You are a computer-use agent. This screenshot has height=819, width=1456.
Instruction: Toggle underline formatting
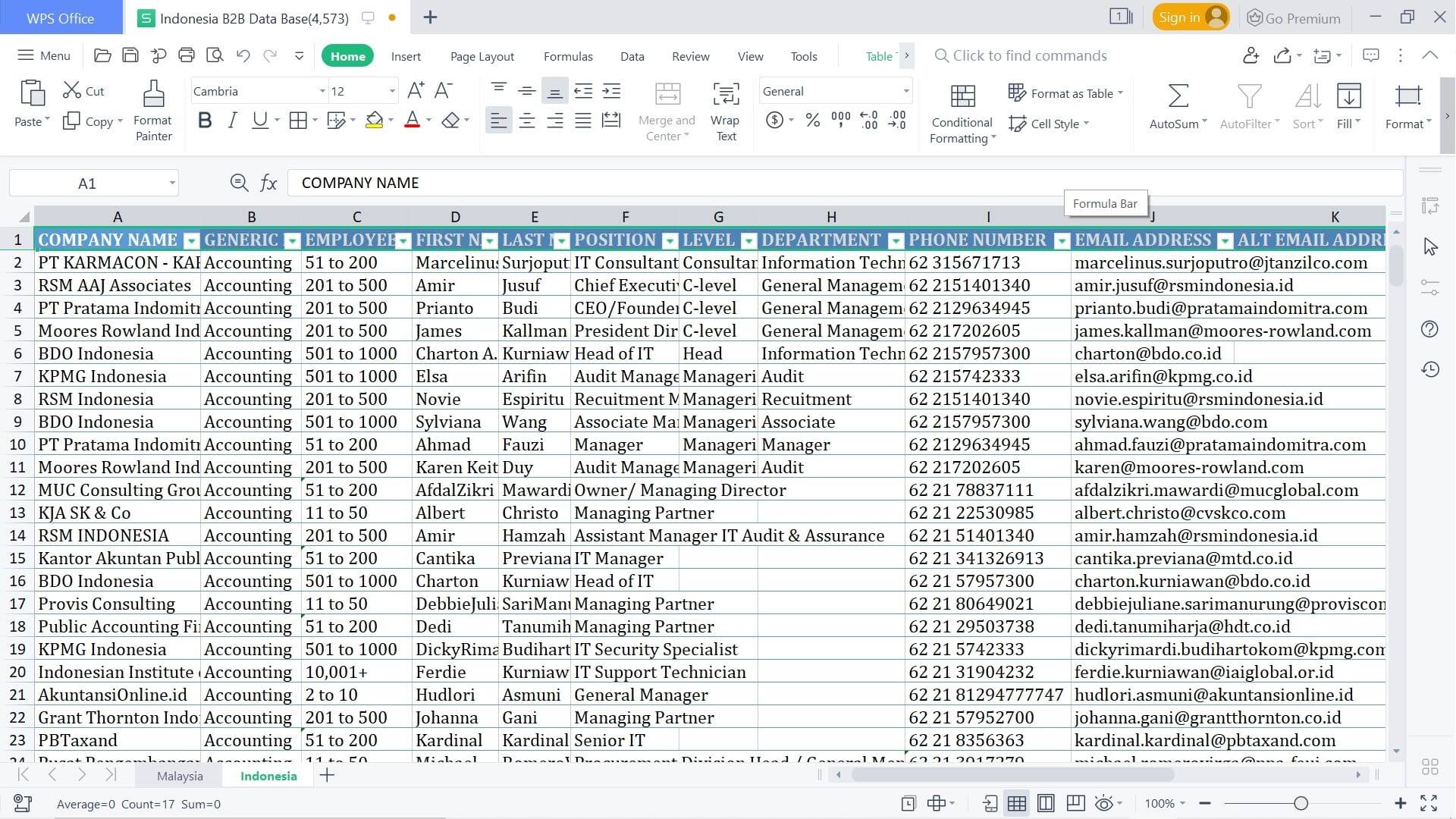(x=259, y=120)
